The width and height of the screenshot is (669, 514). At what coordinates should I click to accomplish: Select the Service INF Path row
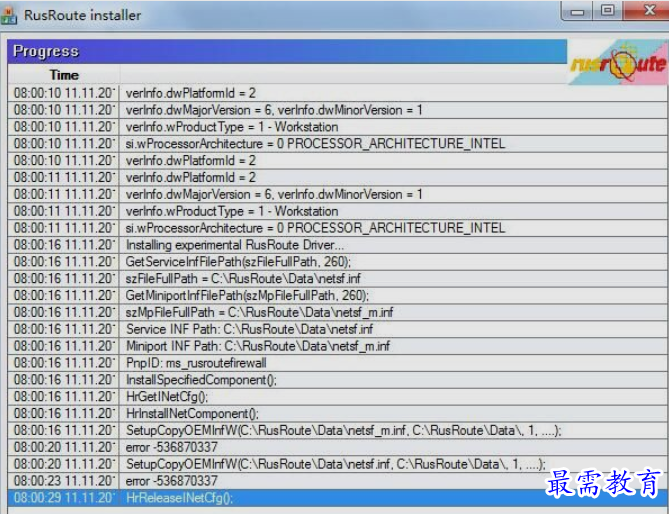[x=337, y=329]
